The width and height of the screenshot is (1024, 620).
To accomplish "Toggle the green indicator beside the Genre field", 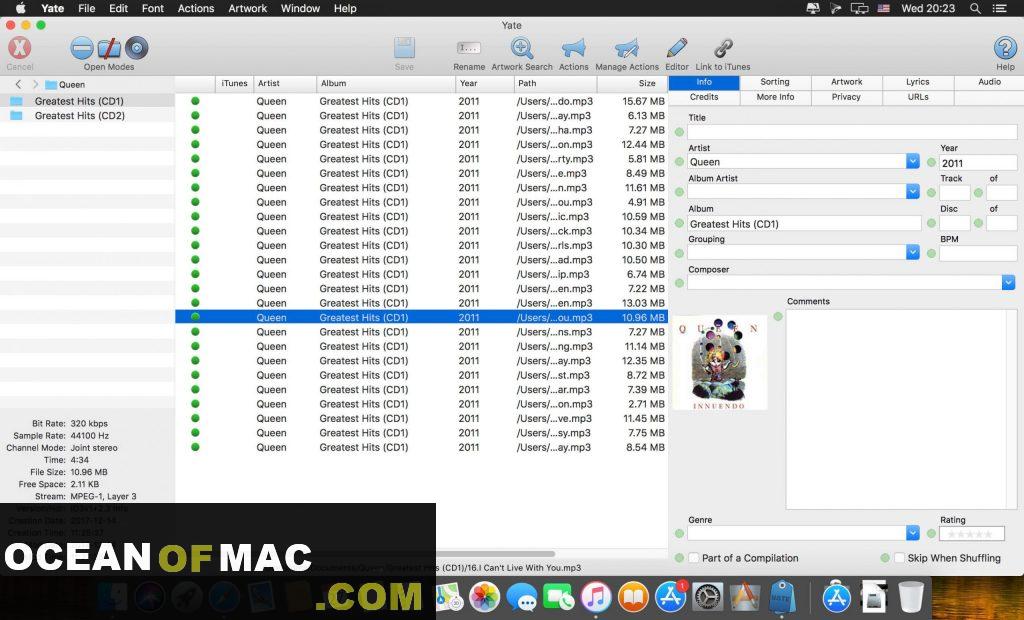I will (x=679, y=534).
